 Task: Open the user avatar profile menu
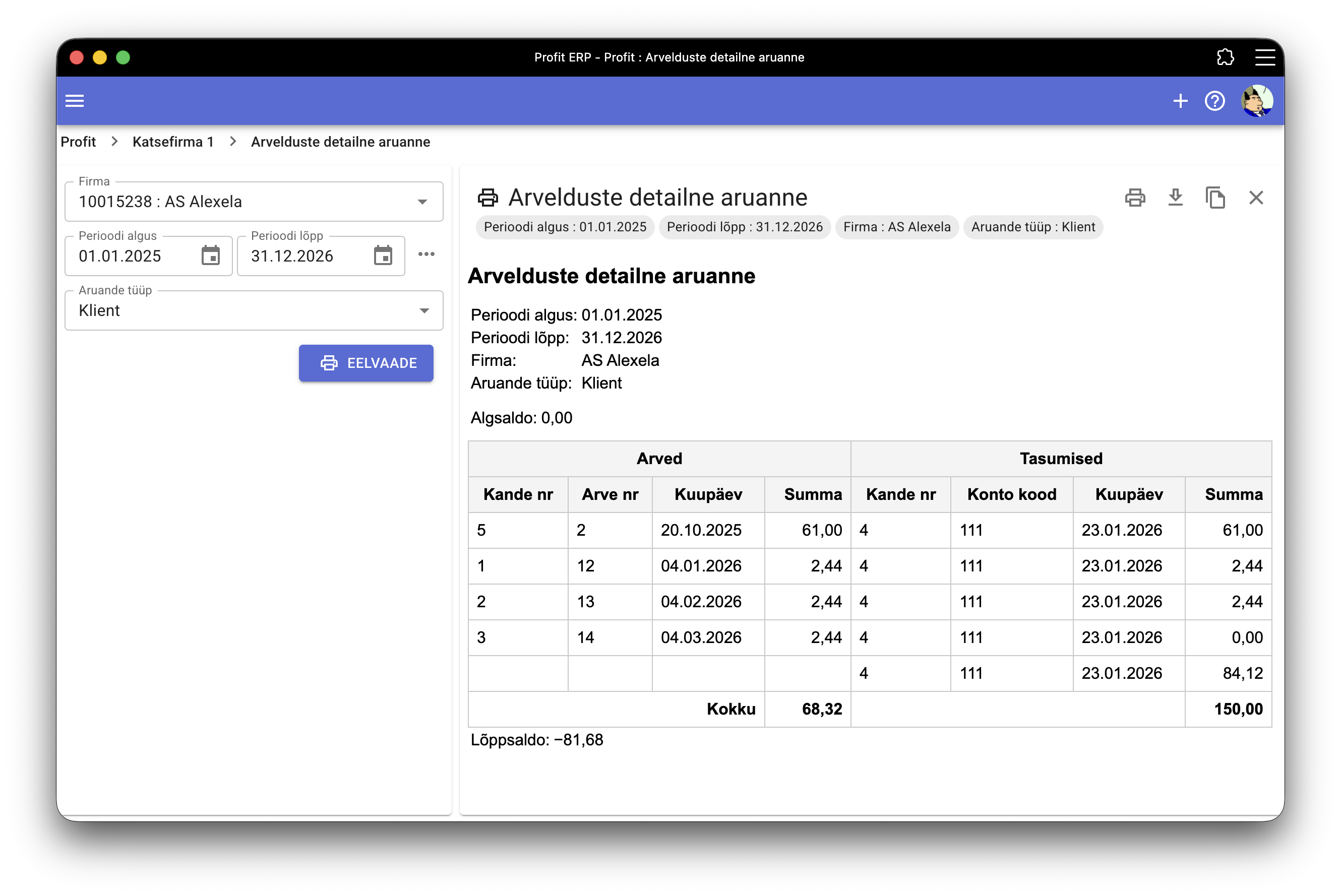point(1256,101)
